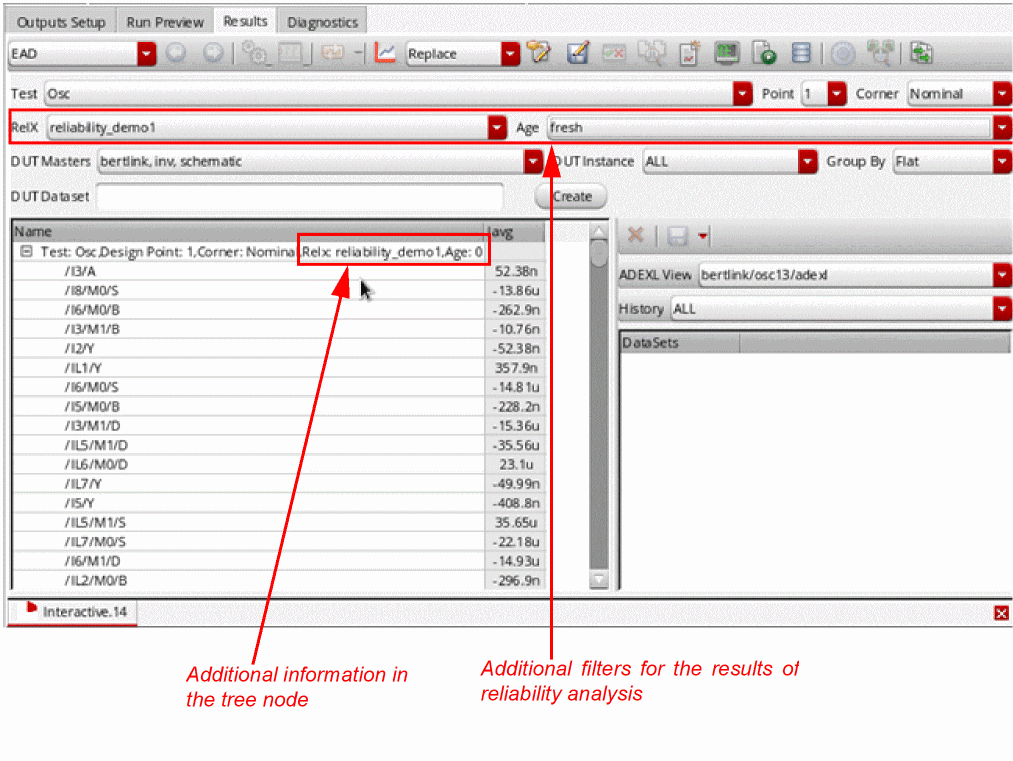
Task: Click the 357.9n avg value
Action: [516, 368]
